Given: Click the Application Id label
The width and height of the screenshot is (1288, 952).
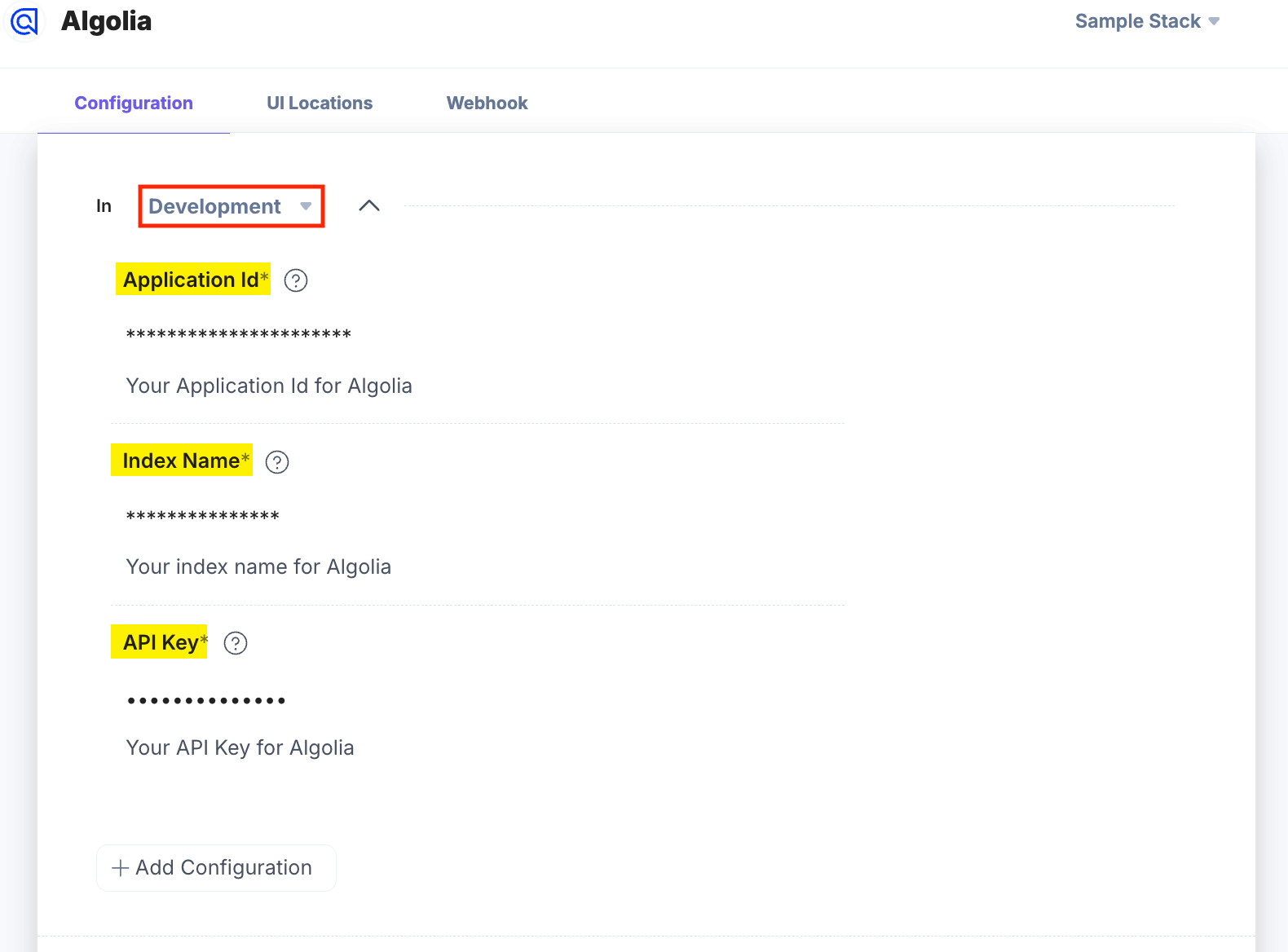Looking at the screenshot, I should coord(191,280).
